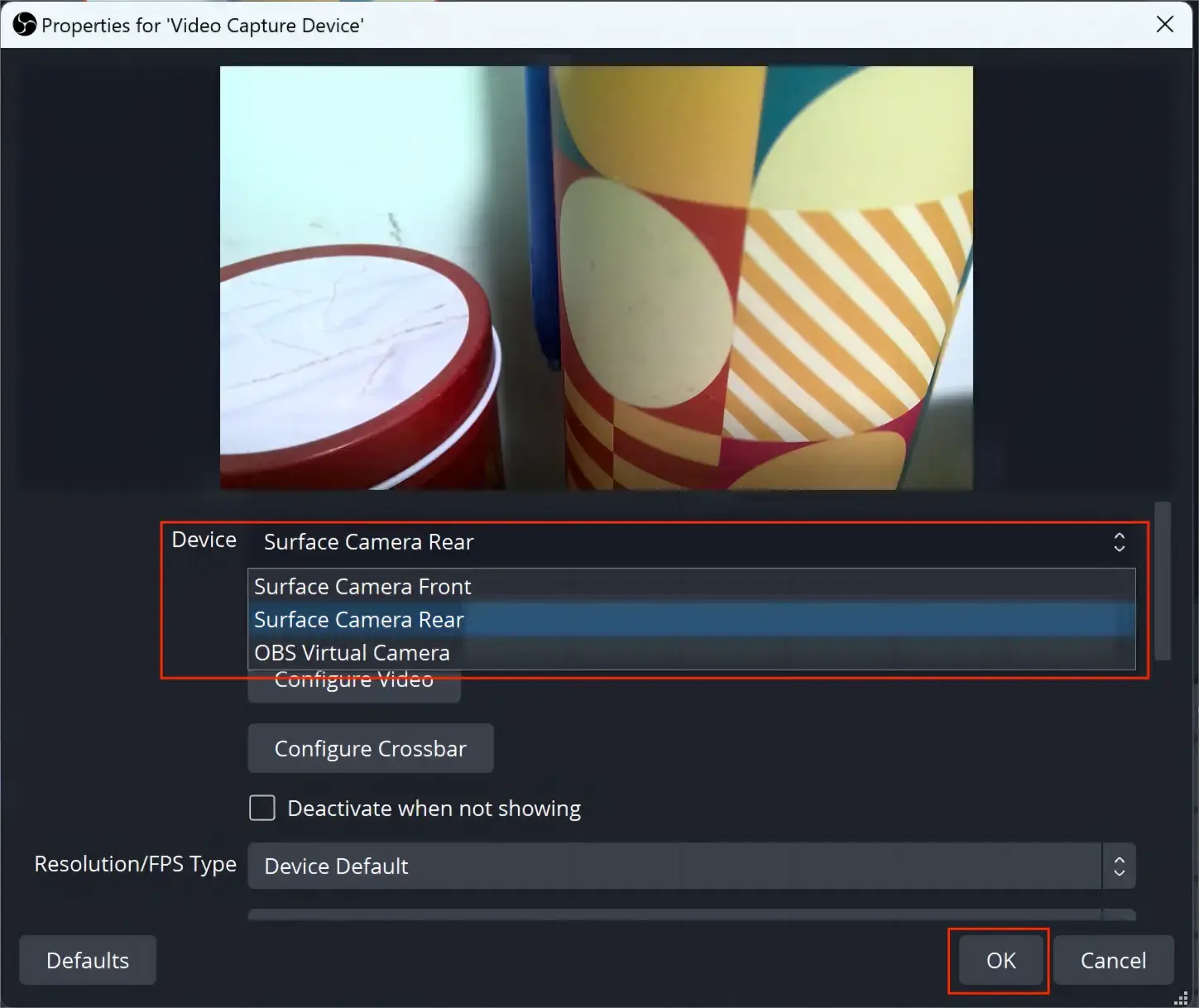The height and width of the screenshot is (1008, 1199).
Task: Open the Resolution/FPS Type dropdown
Action: 691,866
